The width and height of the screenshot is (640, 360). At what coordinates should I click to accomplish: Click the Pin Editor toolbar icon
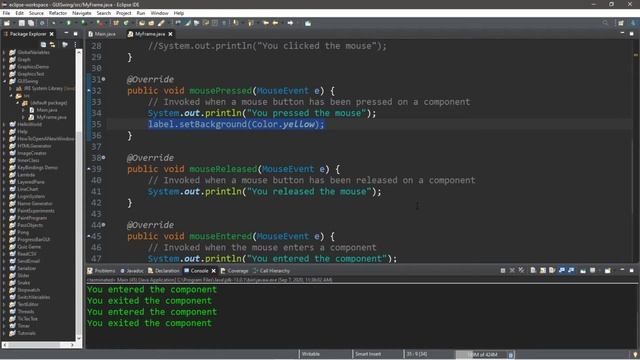[x=308, y=23]
